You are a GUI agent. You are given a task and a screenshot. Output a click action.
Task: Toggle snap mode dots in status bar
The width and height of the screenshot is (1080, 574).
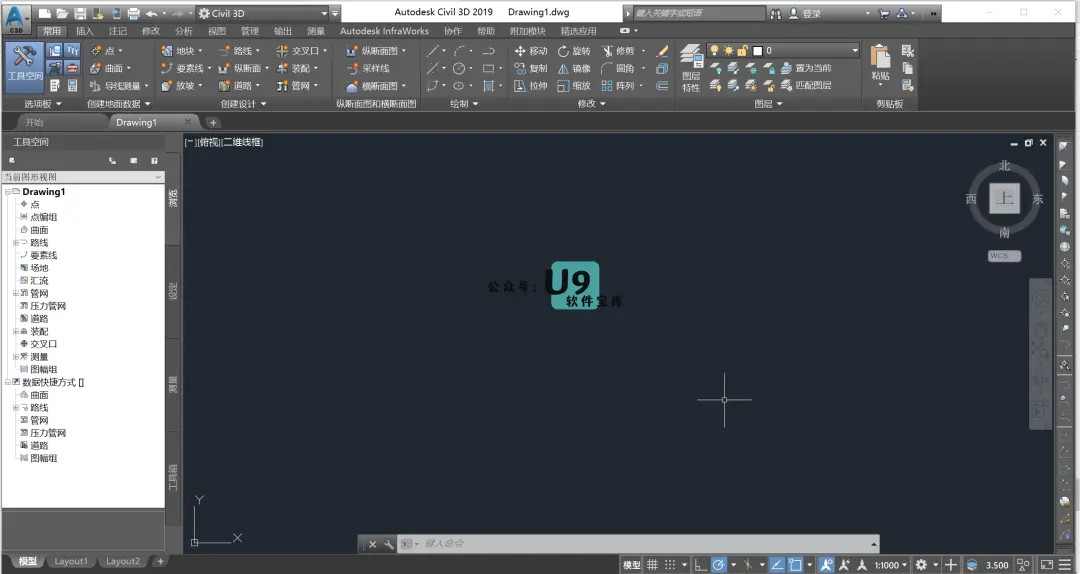tap(669, 565)
